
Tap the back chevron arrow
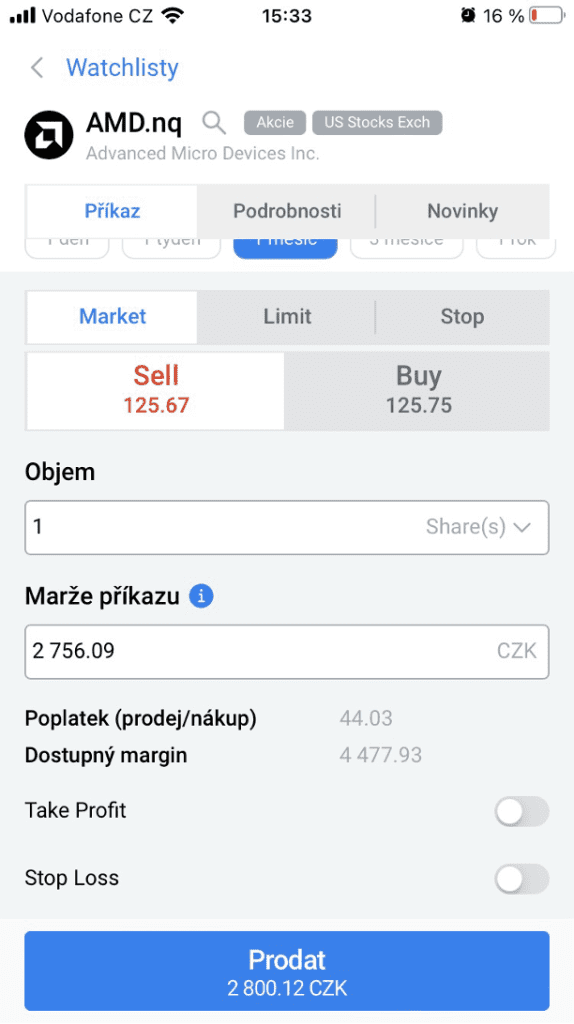[x=37, y=67]
